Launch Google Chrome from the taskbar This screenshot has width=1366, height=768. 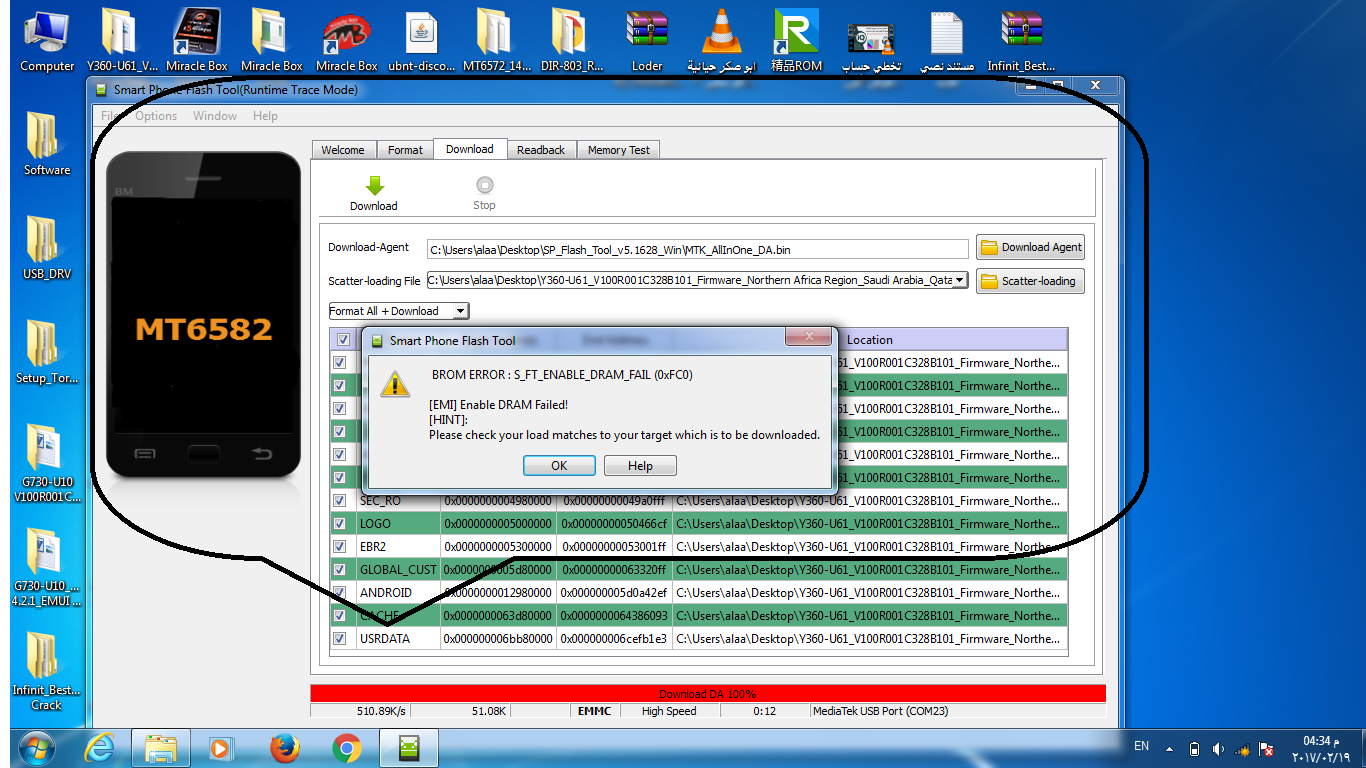click(347, 747)
